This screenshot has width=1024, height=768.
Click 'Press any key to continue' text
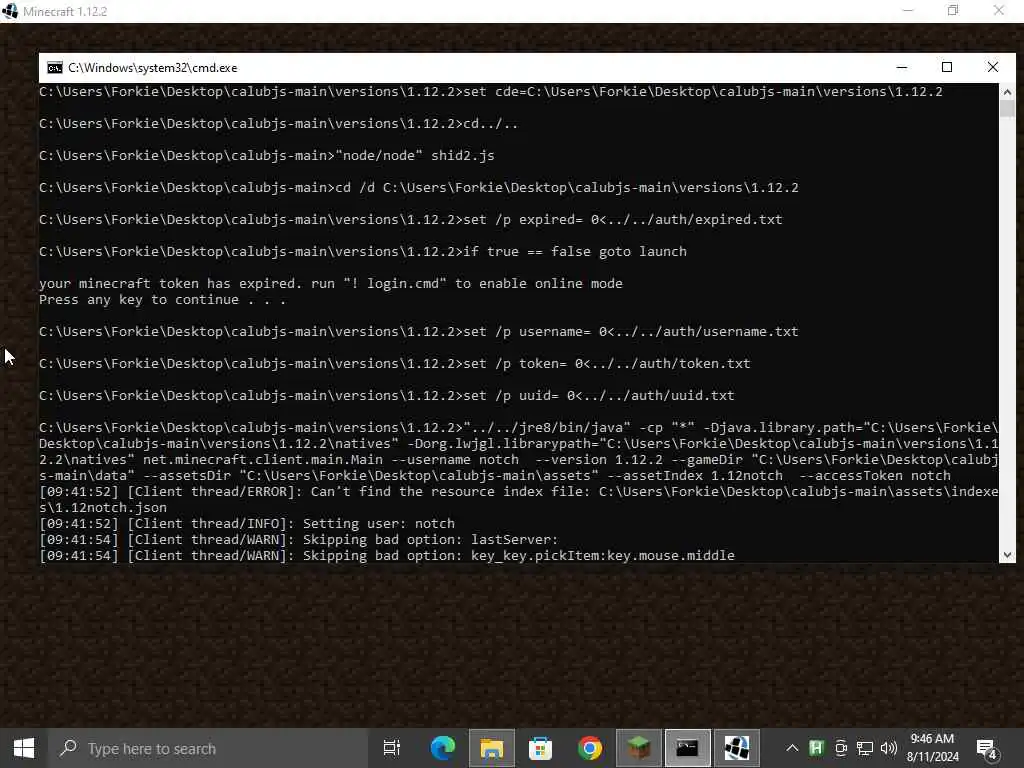pyautogui.click(x=162, y=300)
